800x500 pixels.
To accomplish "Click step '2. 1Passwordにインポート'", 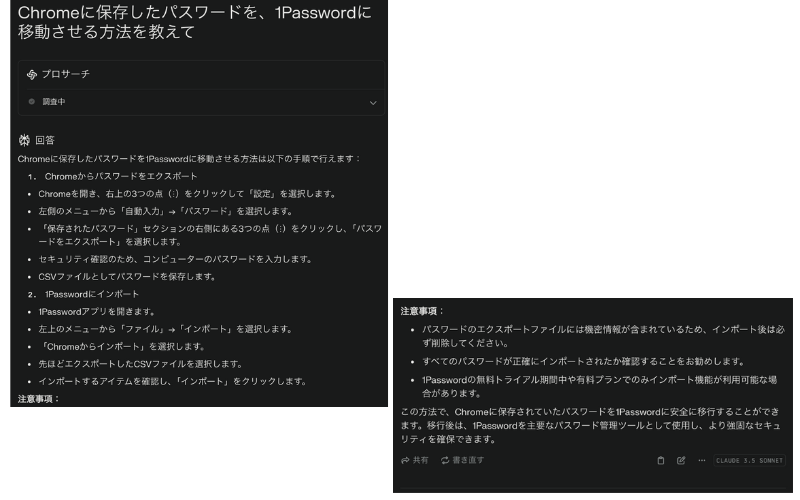I will tap(84, 294).
